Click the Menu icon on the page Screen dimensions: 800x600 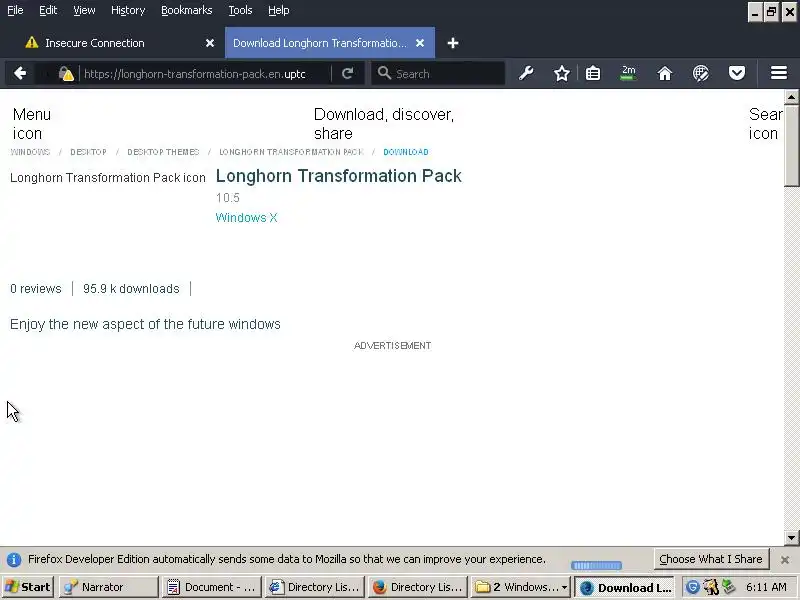32,124
